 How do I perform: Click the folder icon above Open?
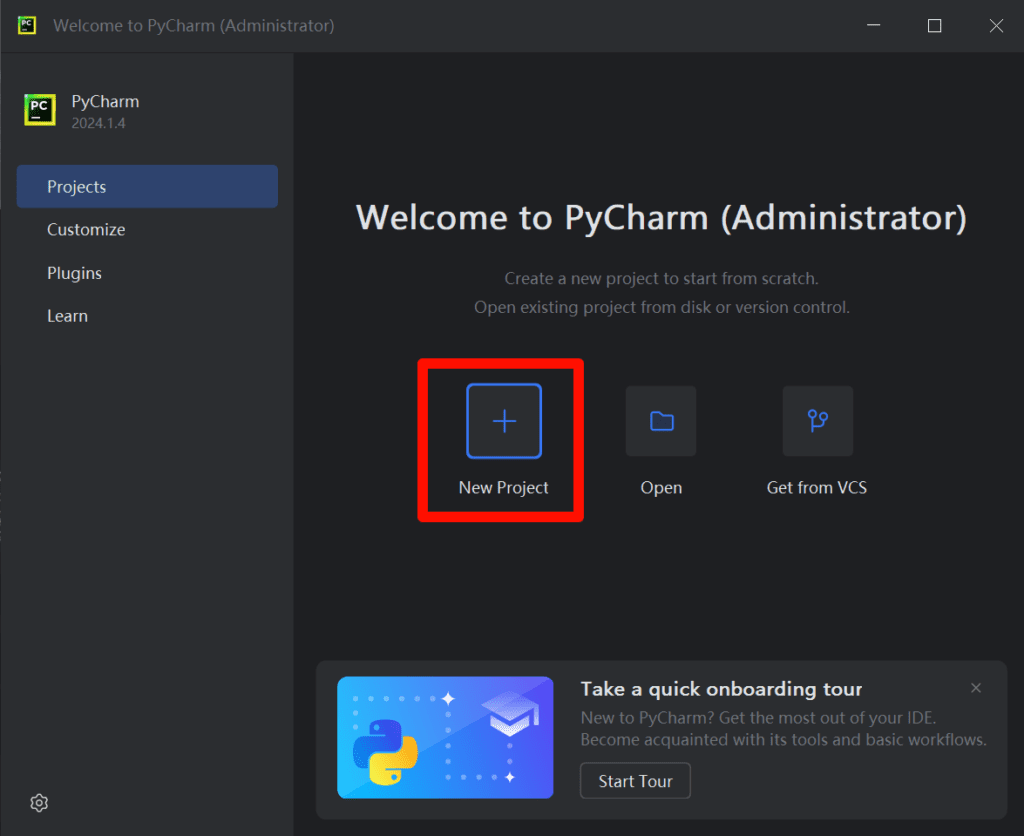[660, 421]
